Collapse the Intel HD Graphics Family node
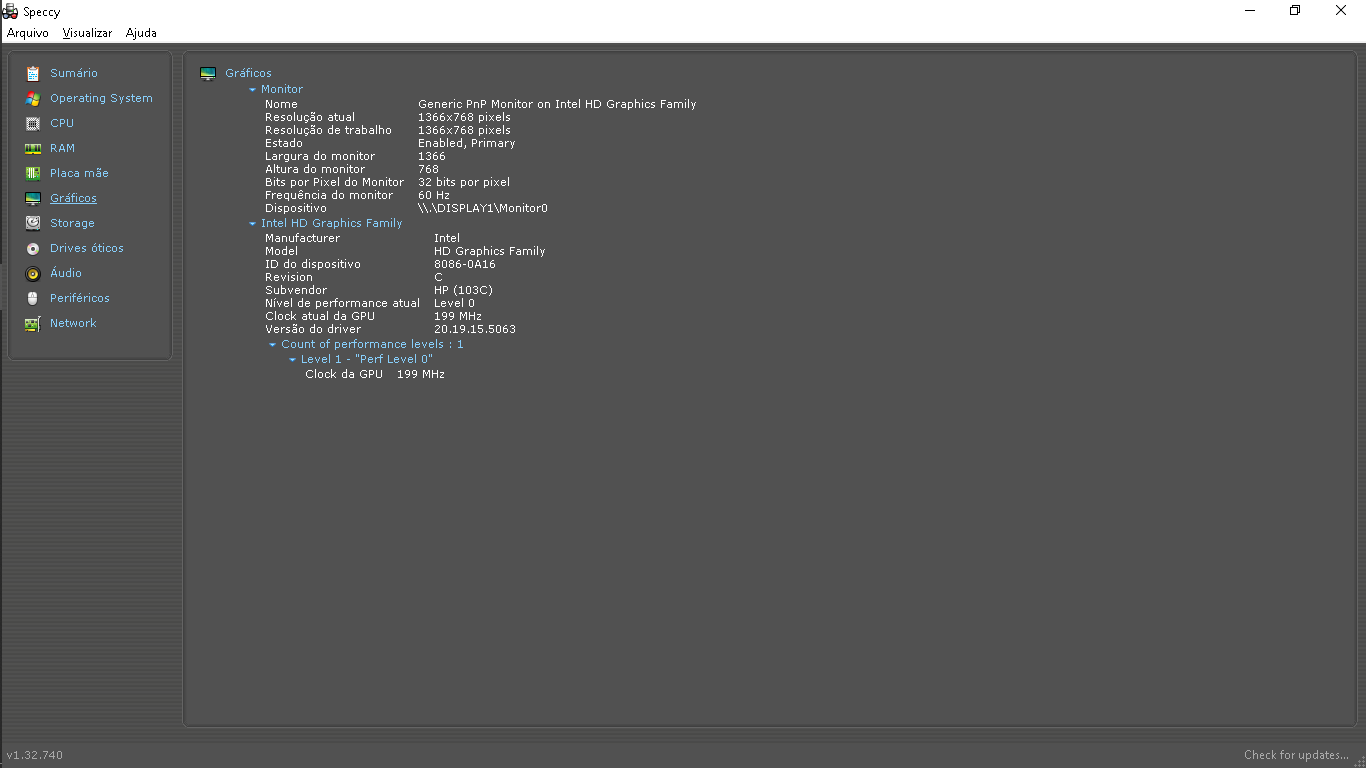Image resolution: width=1366 pixels, height=768 pixels. click(x=253, y=224)
